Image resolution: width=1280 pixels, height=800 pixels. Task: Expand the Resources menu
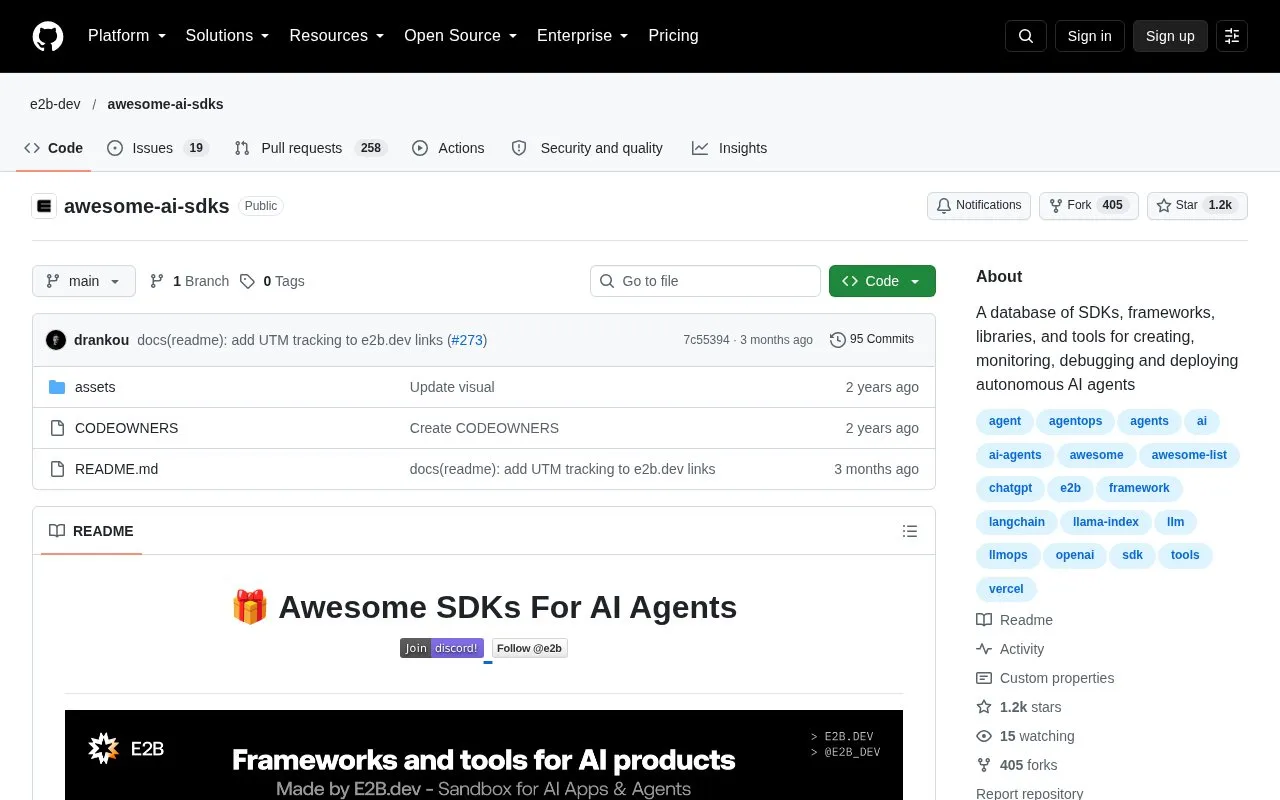[337, 36]
